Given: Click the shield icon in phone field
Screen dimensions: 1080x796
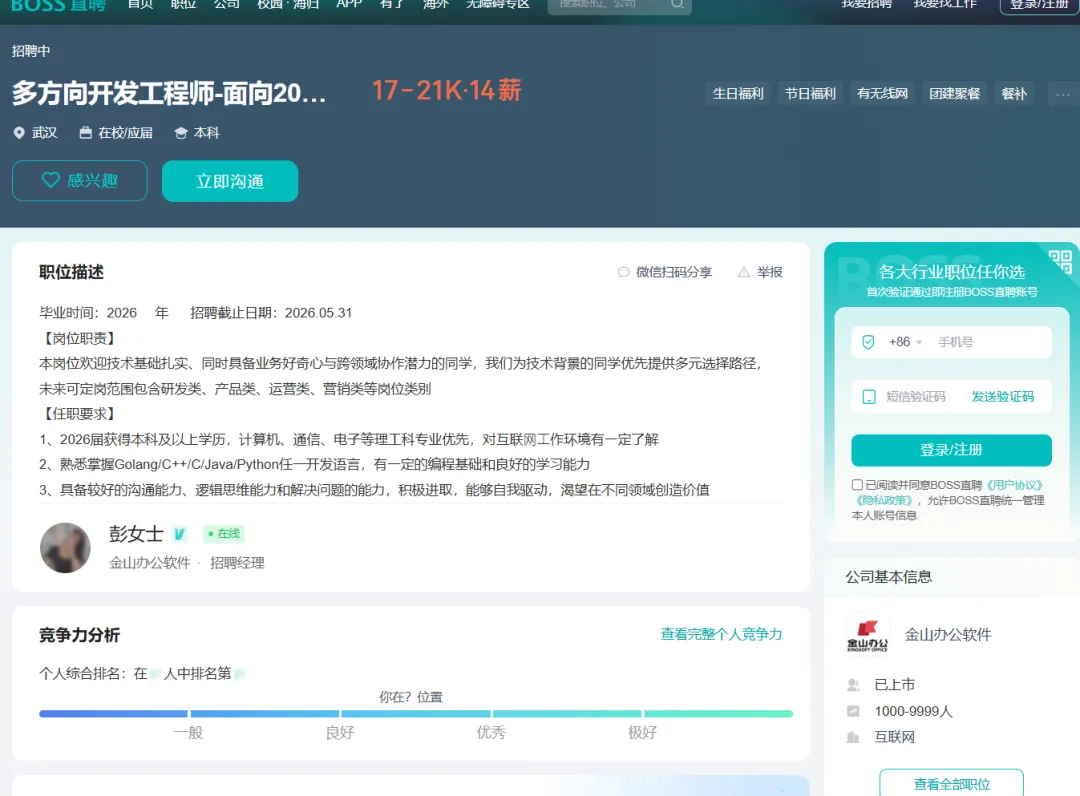Looking at the screenshot, I should (x=869, y=342).
